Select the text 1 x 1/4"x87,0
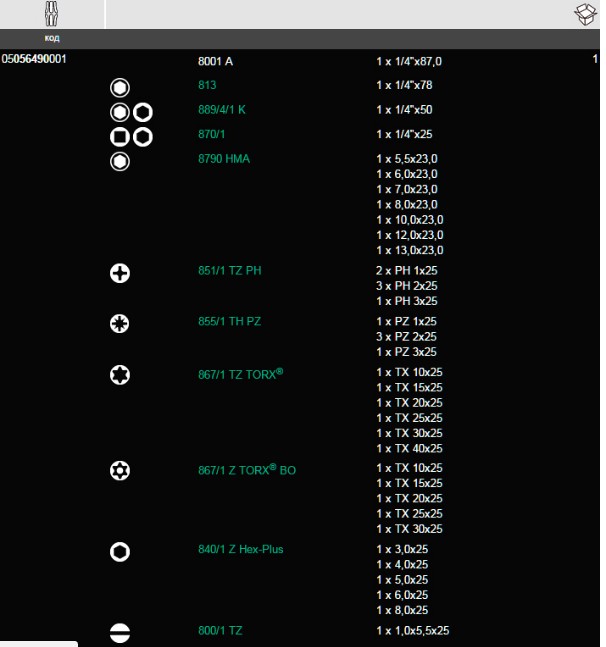This screenshot has height=647, width=606. [x=409, y=61]
